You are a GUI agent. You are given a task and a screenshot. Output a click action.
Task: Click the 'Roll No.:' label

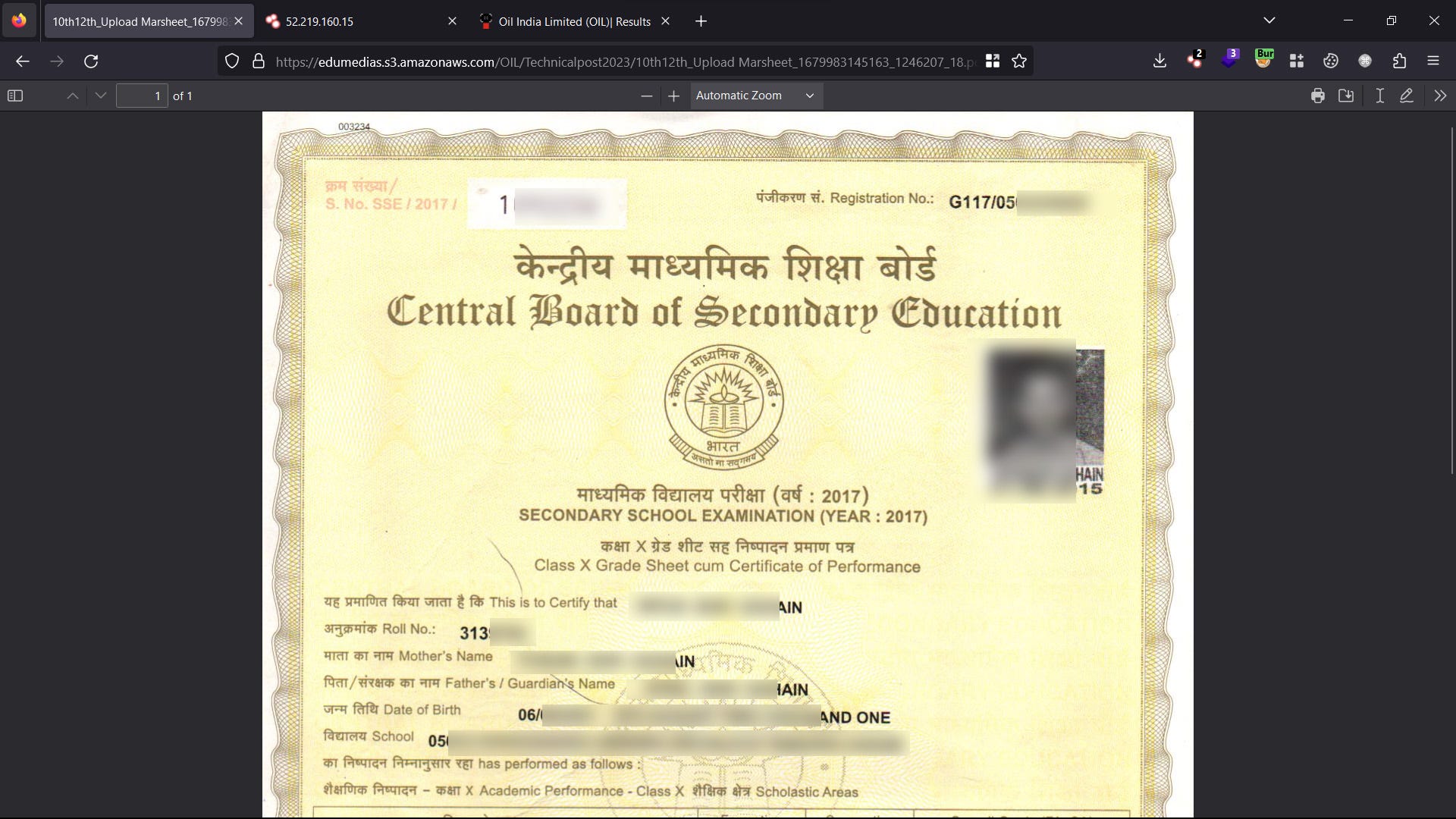(x=409, y=629)
